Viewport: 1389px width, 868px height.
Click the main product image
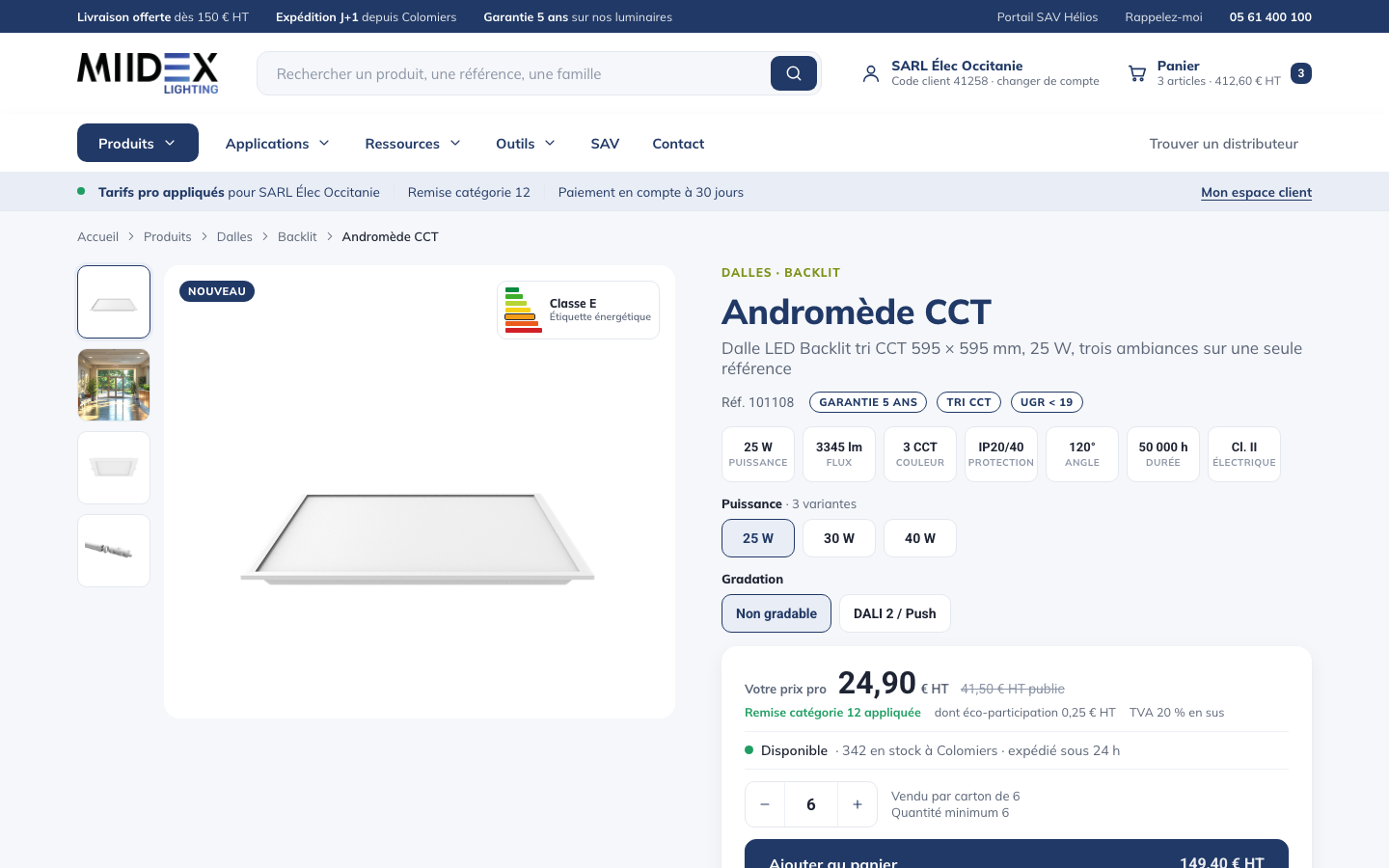click(x=420, y=492)
